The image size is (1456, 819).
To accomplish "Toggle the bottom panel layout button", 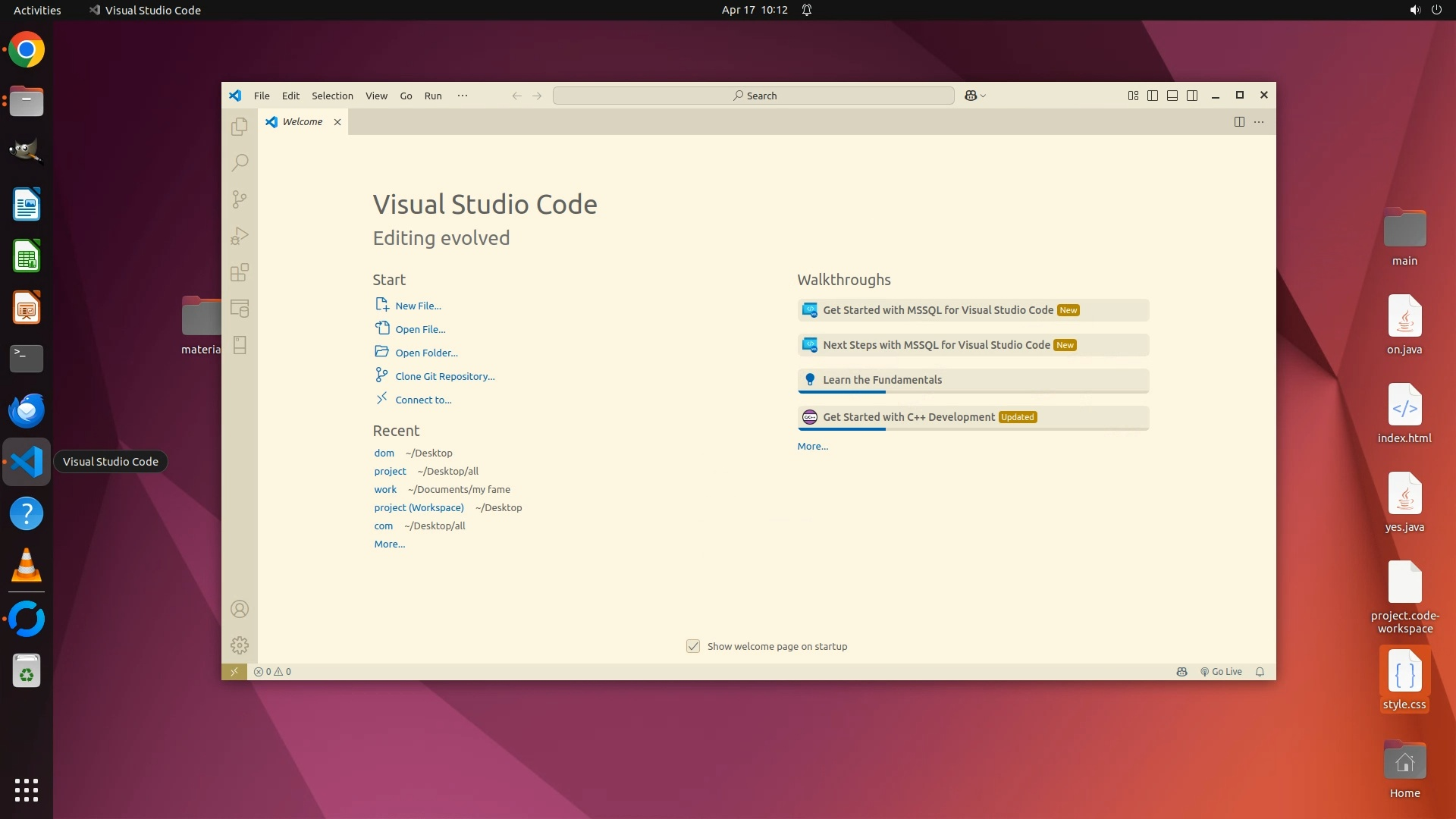I will pyautogui.click(x=1172, y=96).
